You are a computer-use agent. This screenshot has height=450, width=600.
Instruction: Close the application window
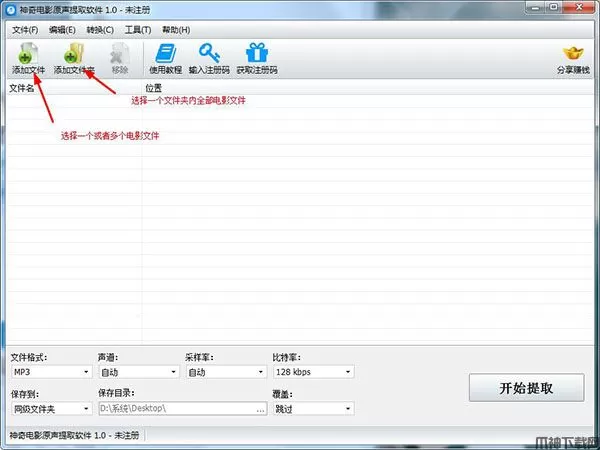click(x=579, y=7)
